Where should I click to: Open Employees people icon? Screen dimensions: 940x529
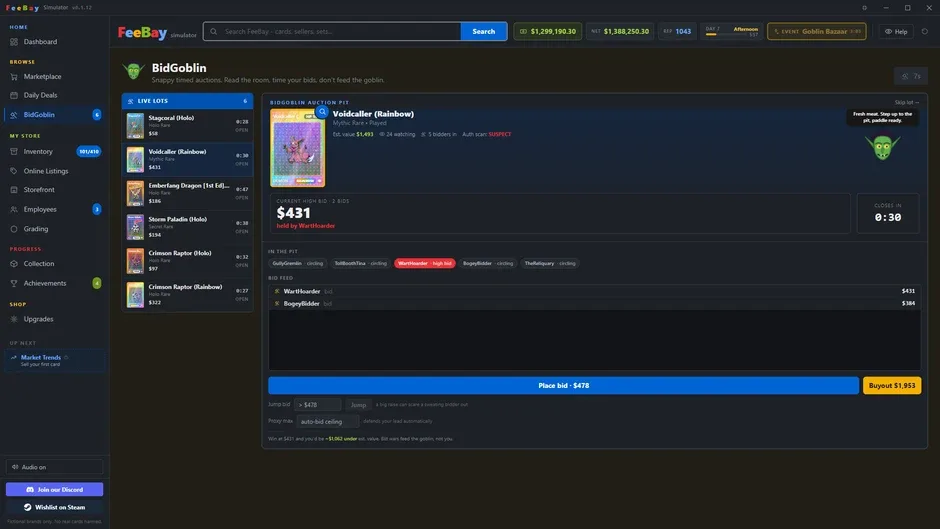click(14, 209)
